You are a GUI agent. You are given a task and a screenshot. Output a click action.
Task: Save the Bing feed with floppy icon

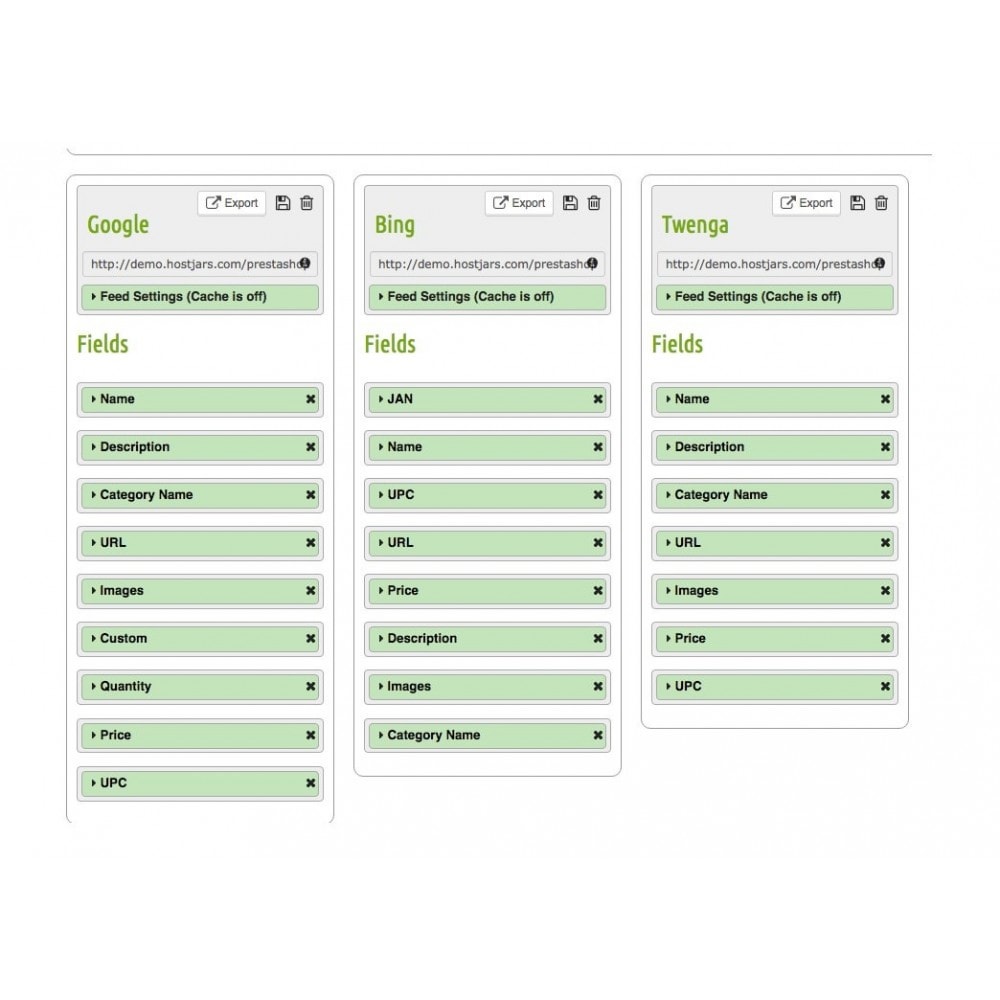[x=570, y=203]
